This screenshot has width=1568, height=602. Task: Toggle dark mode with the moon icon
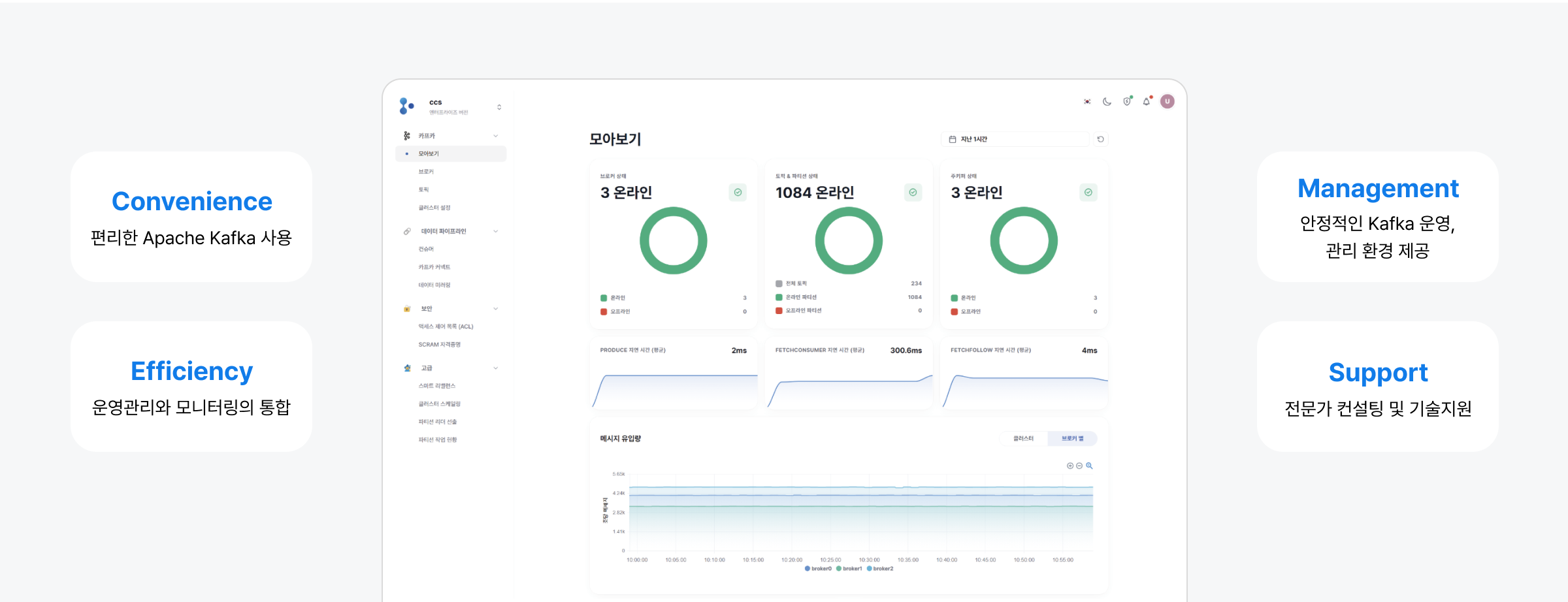coord(1107,102)
